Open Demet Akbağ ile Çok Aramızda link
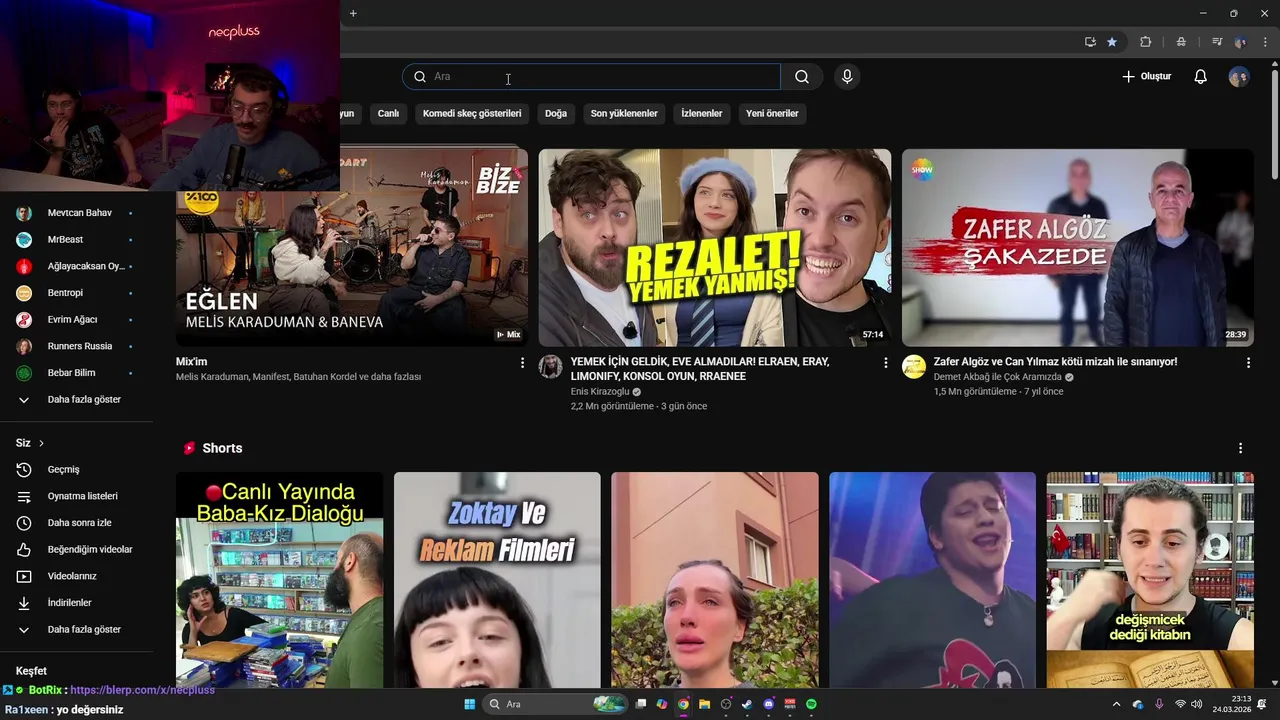The height and width of the screenshot is (720, 1280). click(x=997, y=377)
